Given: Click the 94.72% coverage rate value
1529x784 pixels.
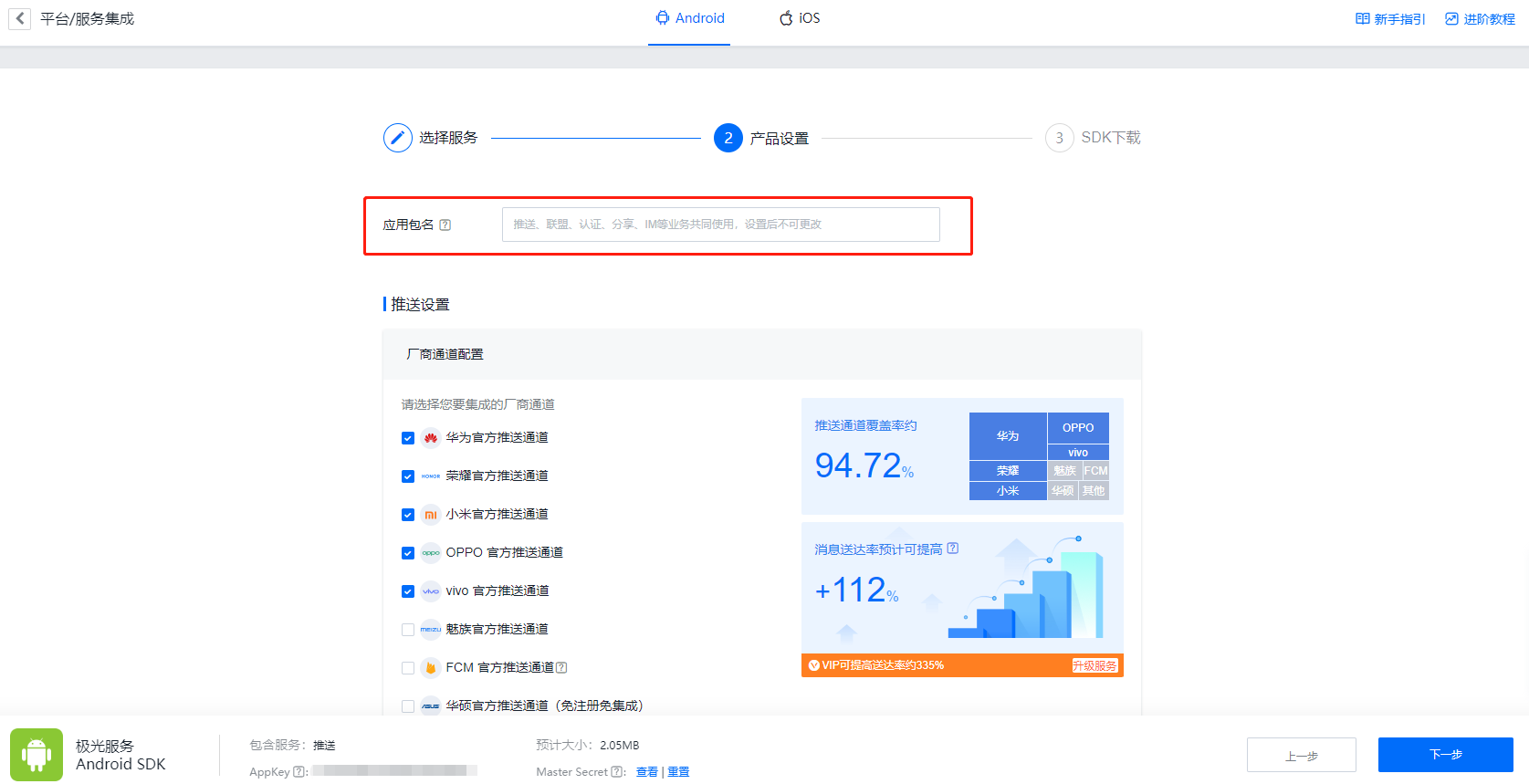Looking at the screenshot, I should pyautogui.click(x=864, y=466).
